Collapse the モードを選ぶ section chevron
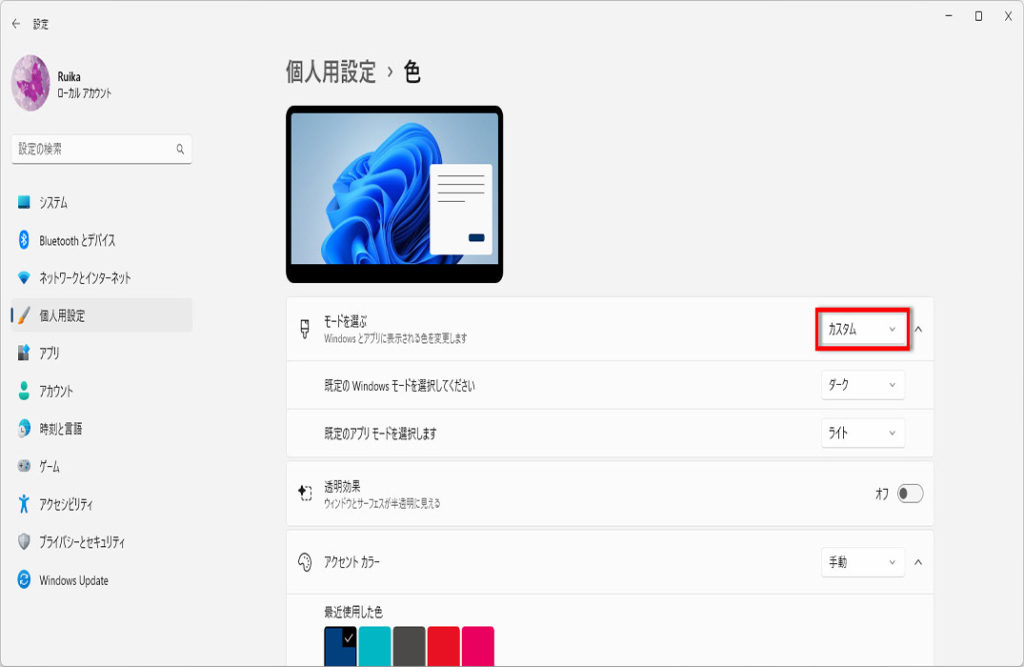1024x667 pixels. (x=918, y=329)
